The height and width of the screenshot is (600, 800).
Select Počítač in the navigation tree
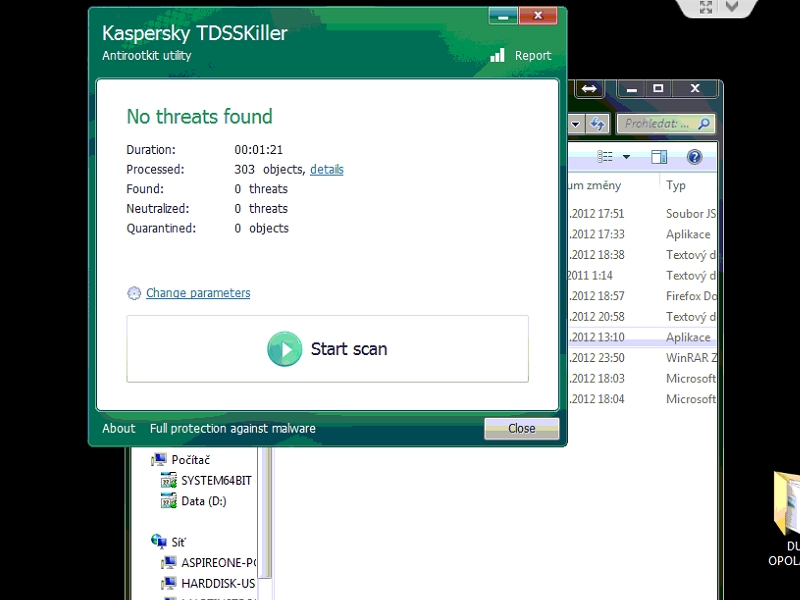click(x=191, y=460)
